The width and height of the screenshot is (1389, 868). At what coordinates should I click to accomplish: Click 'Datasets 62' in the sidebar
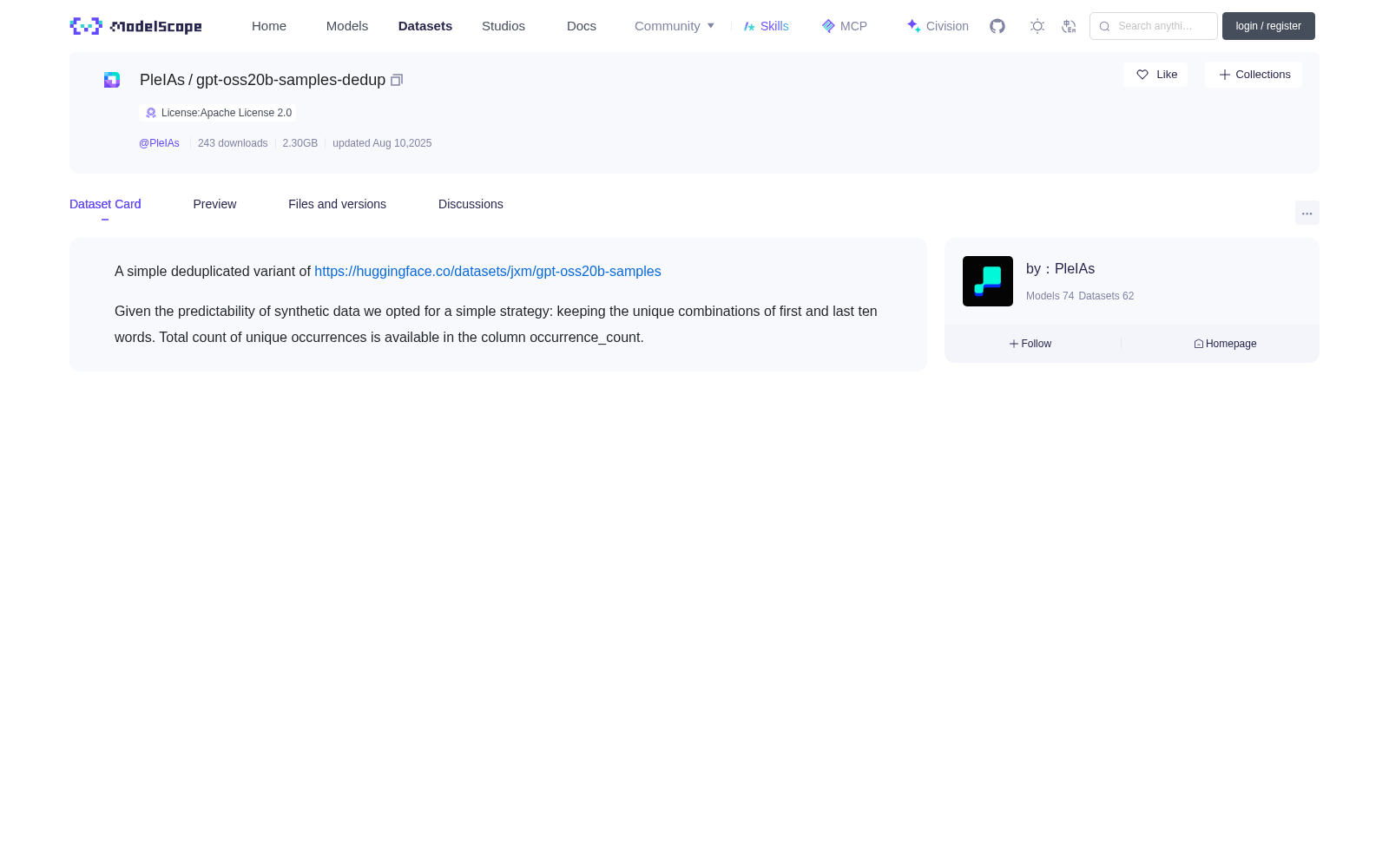[1106, 296]
